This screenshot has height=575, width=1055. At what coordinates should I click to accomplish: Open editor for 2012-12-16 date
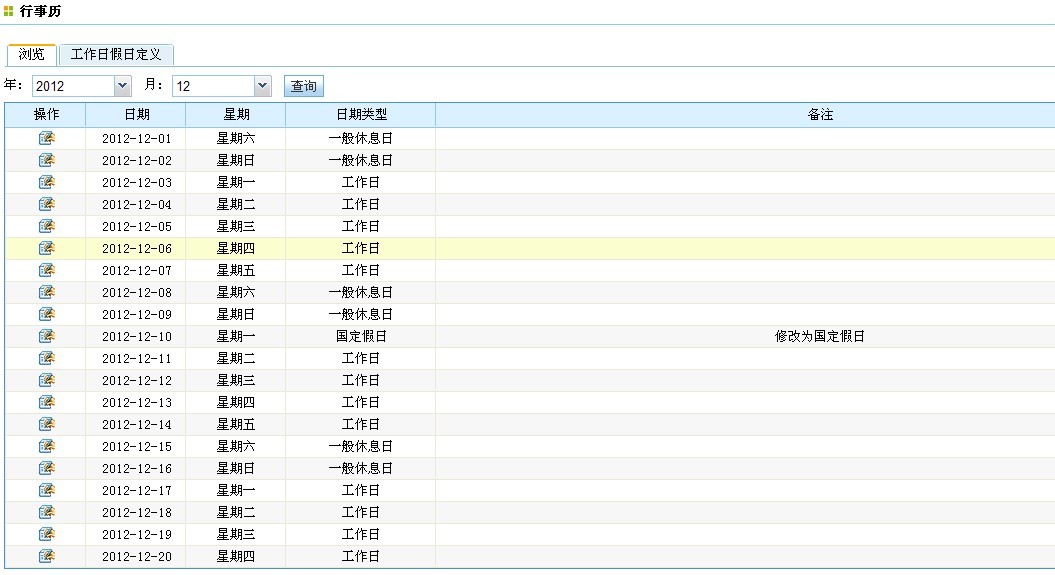[46, 468]
